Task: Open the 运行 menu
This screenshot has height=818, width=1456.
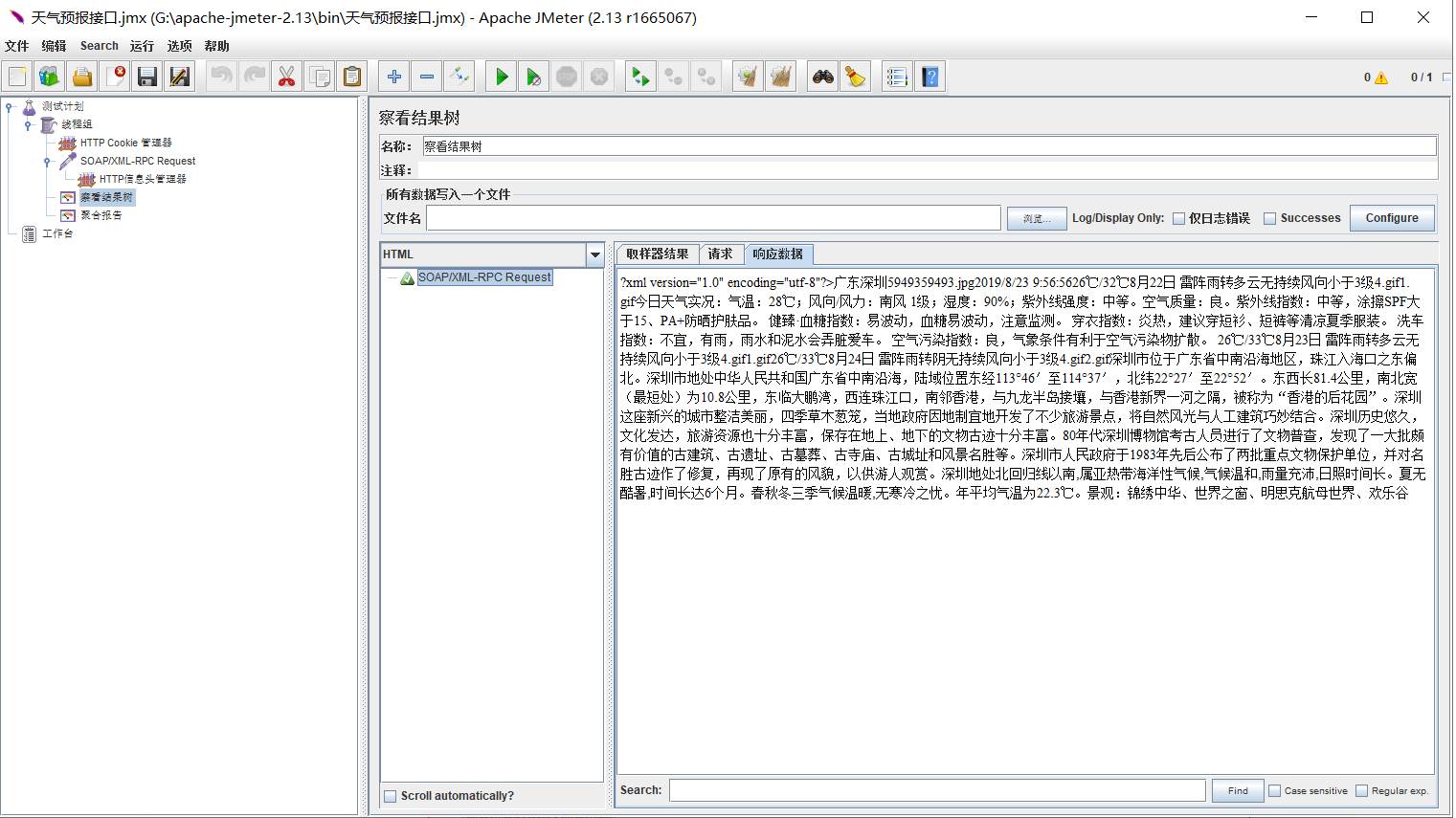Action: (x=142, y=46)
